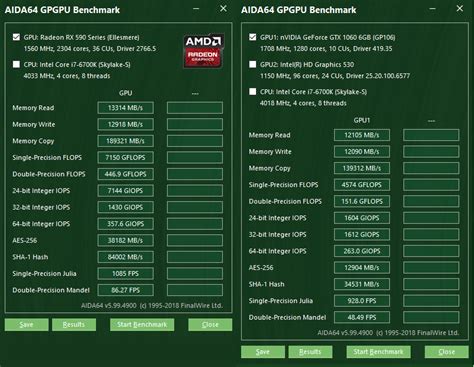The image size is (474, 367).
Task: Open Results in the GTX 1060 window
Action: 310,352
